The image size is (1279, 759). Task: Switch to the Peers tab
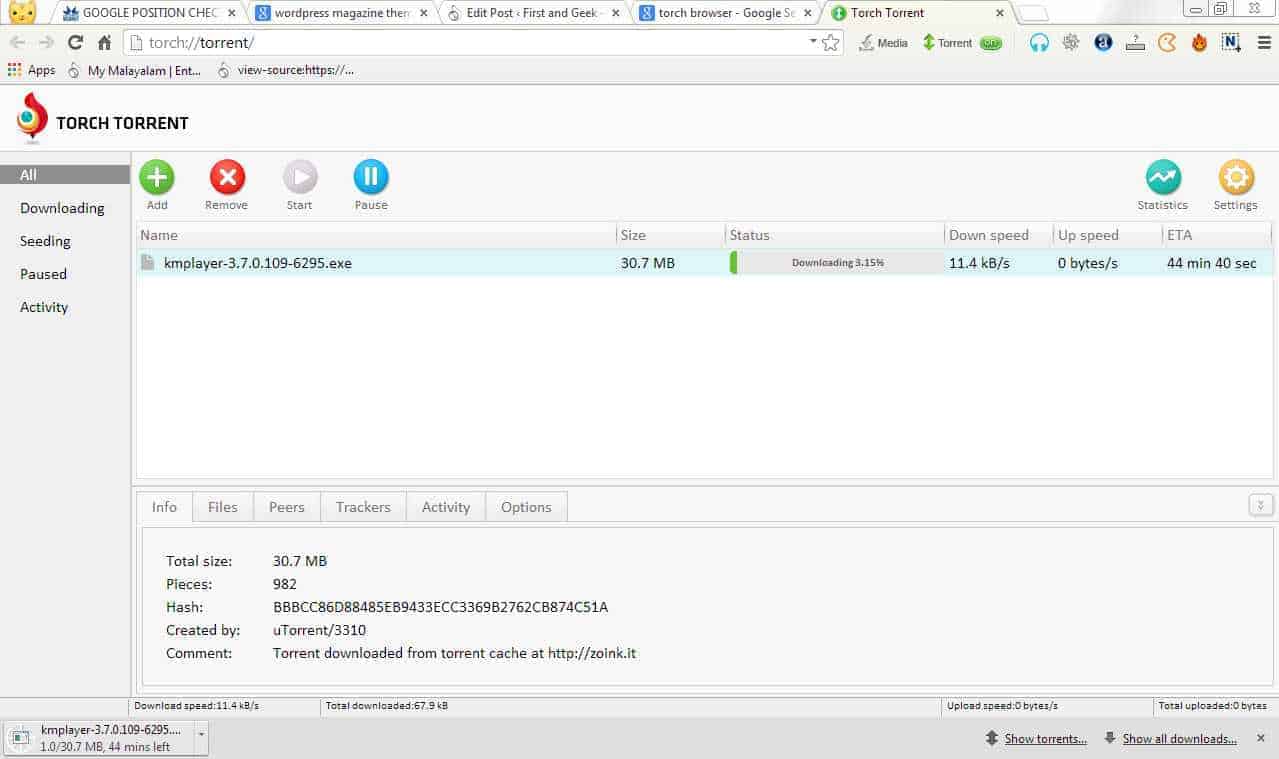pyautogui.click(x=286, y=507)
